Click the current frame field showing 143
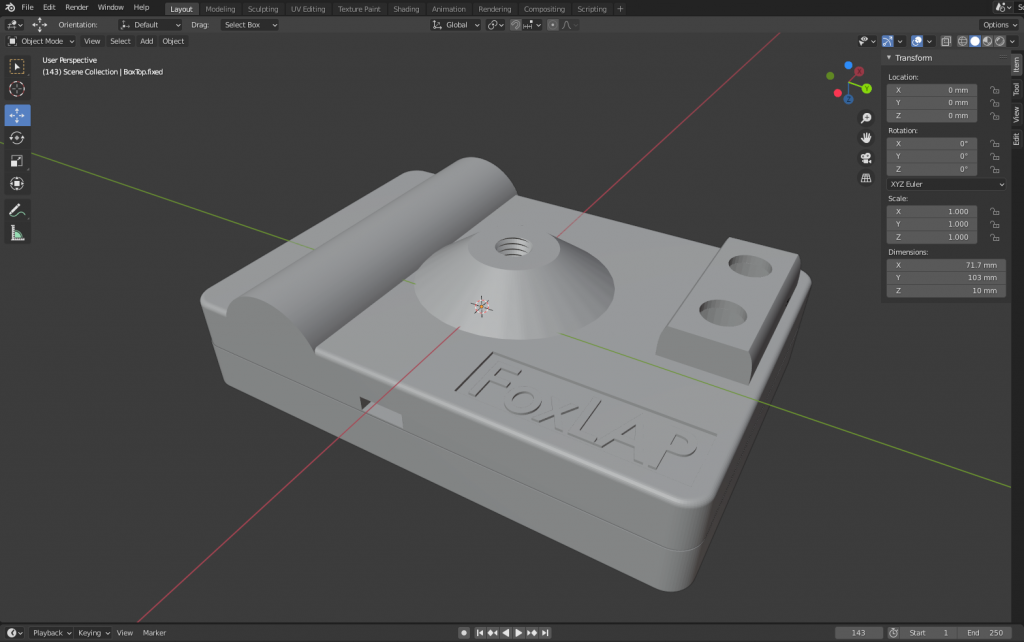Screen dimensions: 1024x642 pyautogui.click(x=858, y=633)
